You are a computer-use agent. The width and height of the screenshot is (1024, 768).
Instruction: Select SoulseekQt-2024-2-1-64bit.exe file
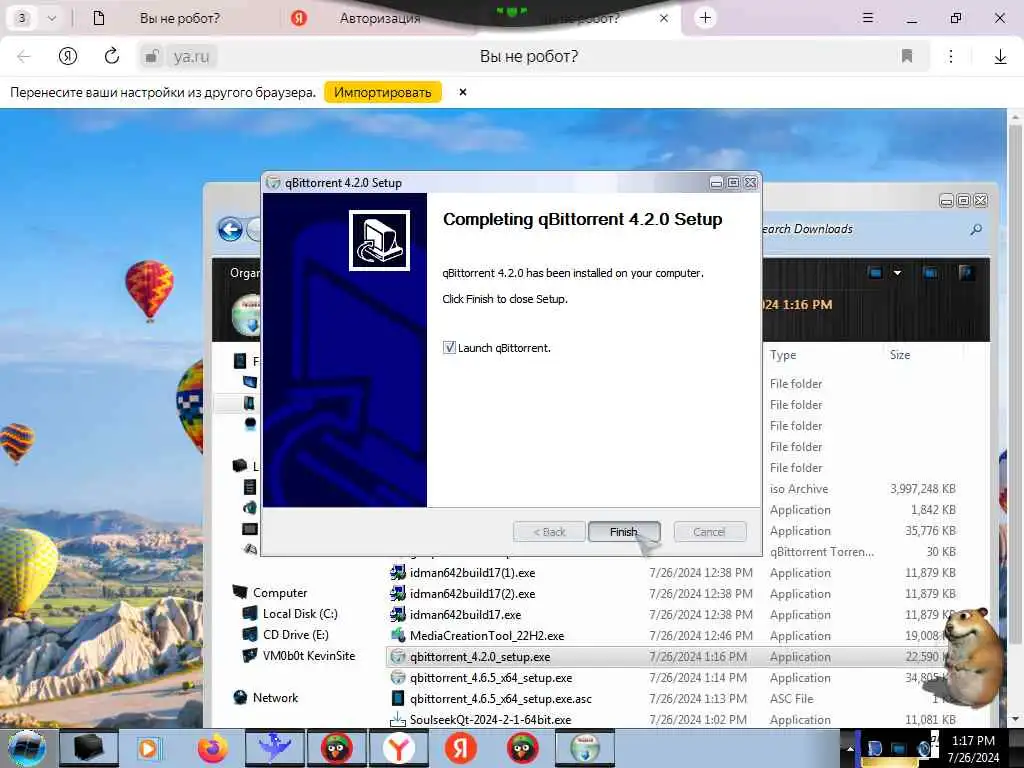pyautogui.click(x=490, y=720)
